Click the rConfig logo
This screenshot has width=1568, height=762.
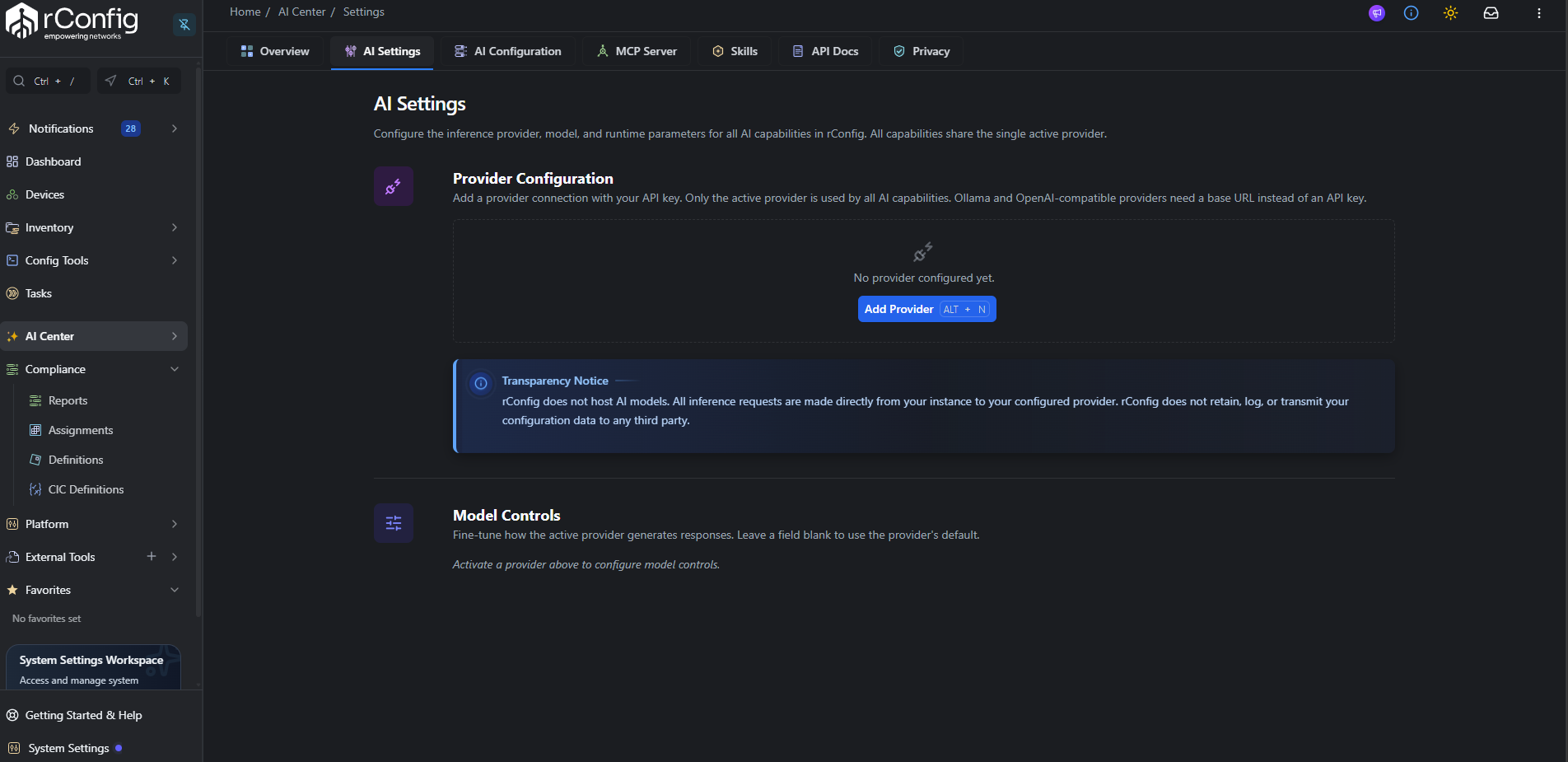point(72,22)
